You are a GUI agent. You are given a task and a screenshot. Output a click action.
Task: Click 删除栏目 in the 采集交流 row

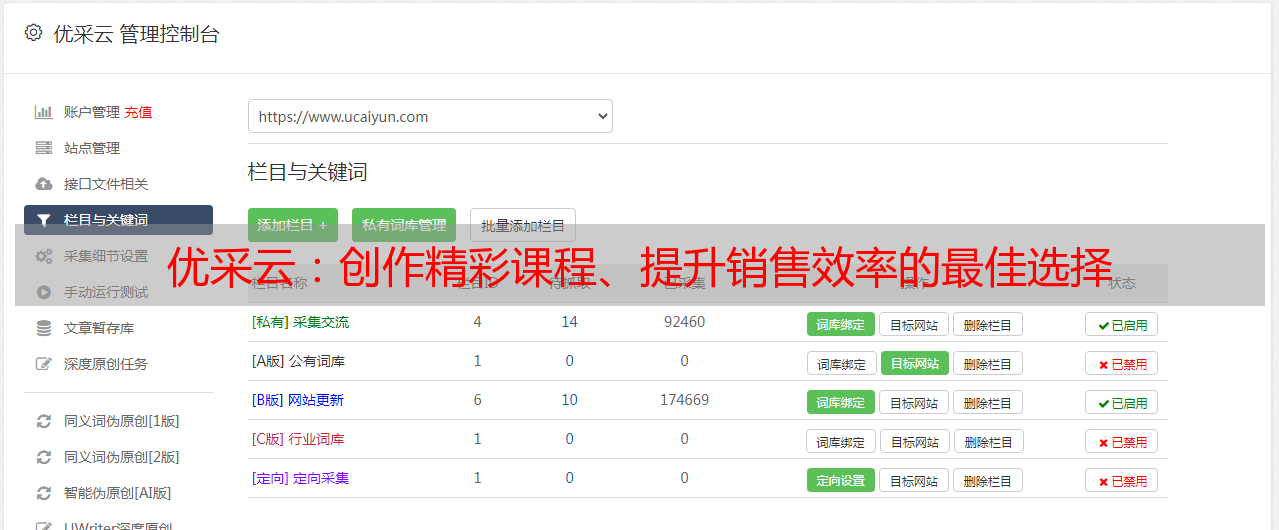pos(988,324)
